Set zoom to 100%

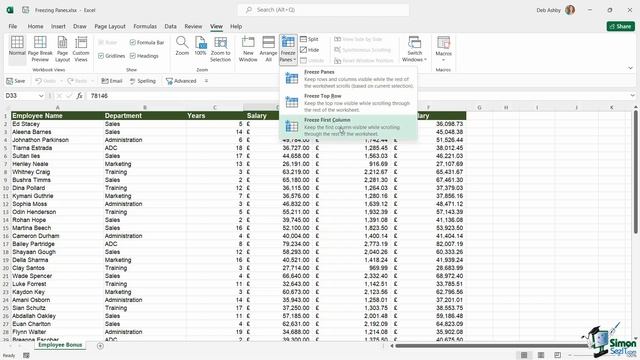(200, 46)
